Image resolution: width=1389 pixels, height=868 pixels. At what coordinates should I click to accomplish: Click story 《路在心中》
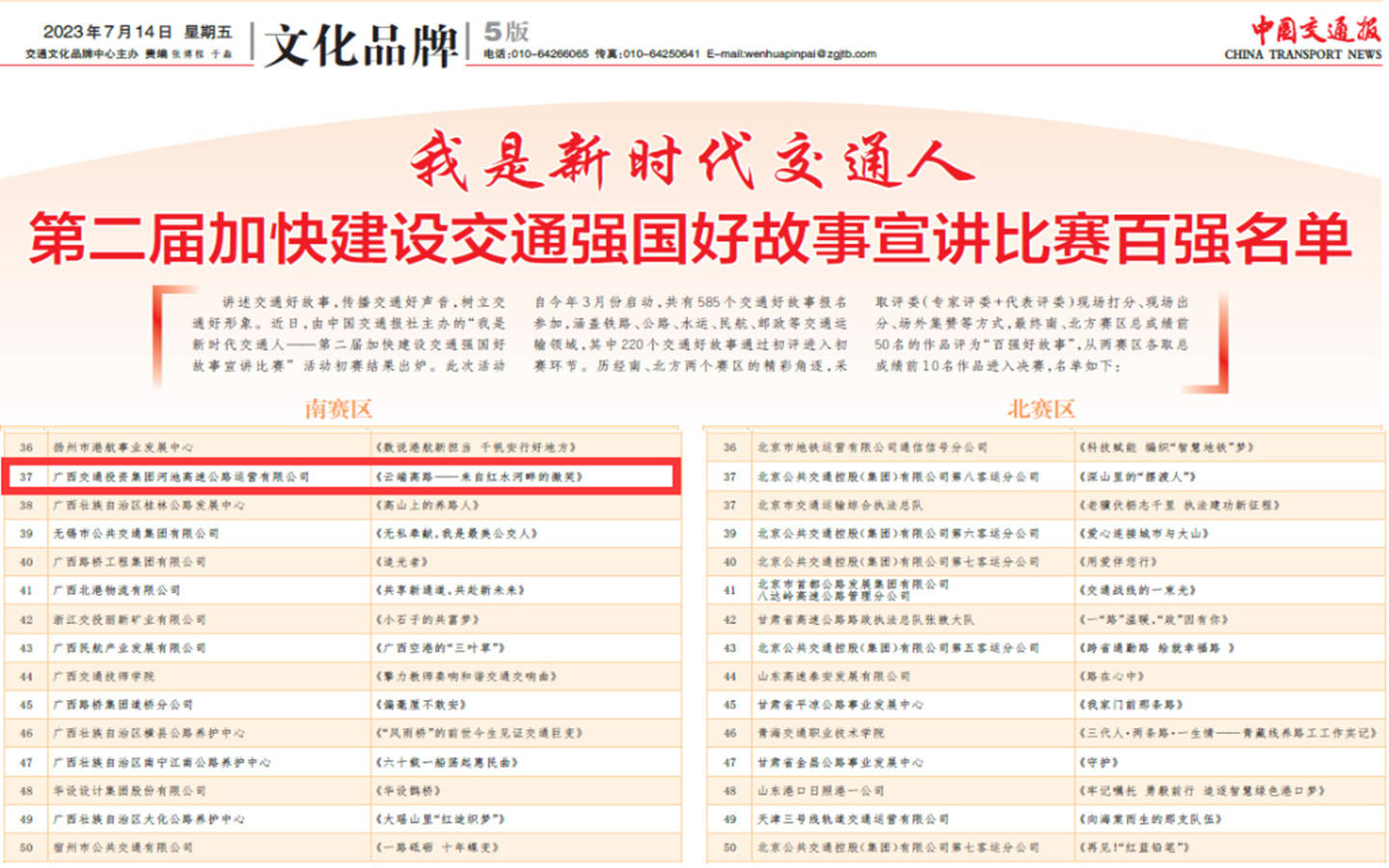(1111, 676)
